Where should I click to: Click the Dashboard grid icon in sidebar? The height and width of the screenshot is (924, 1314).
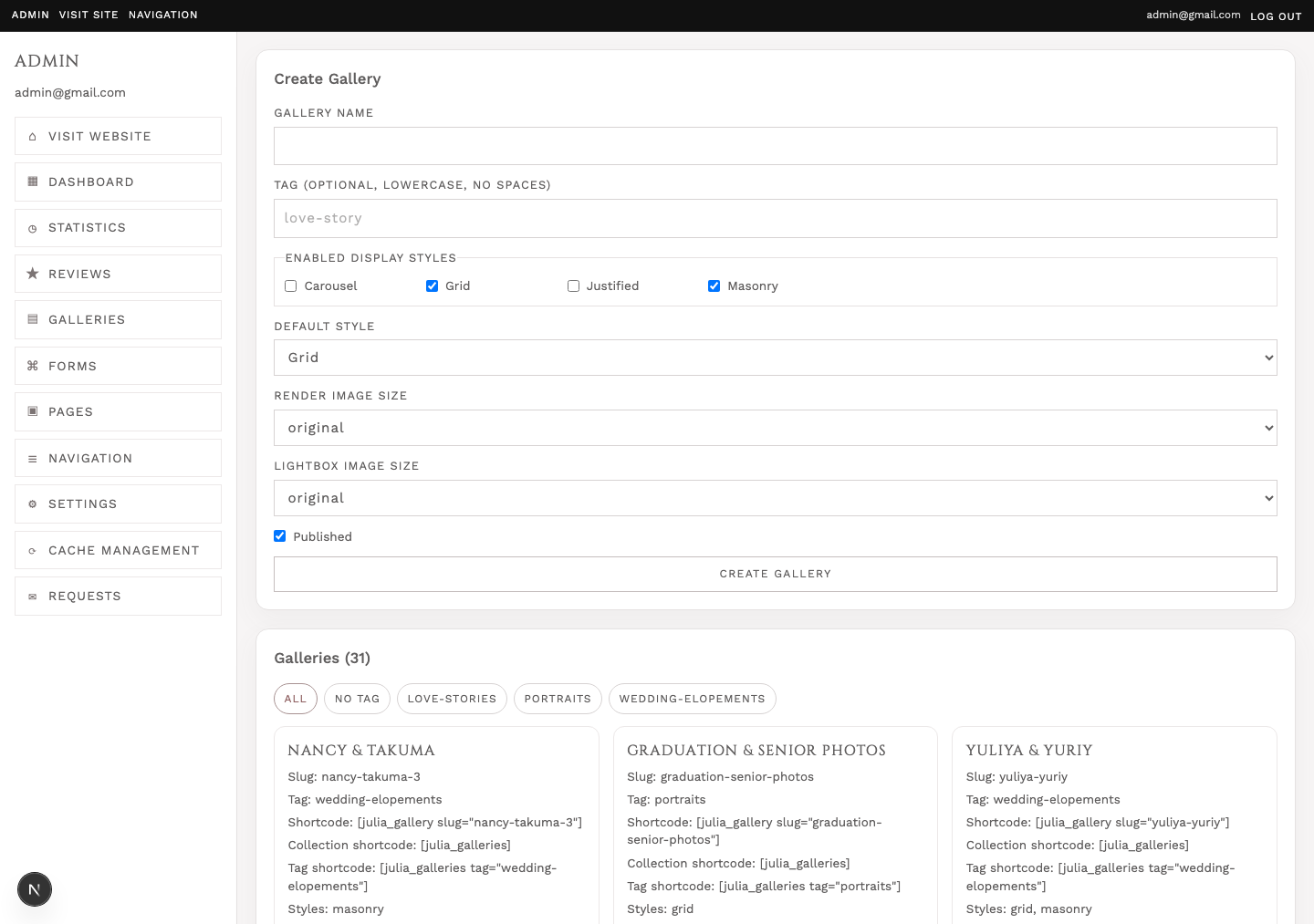point(33,182)
